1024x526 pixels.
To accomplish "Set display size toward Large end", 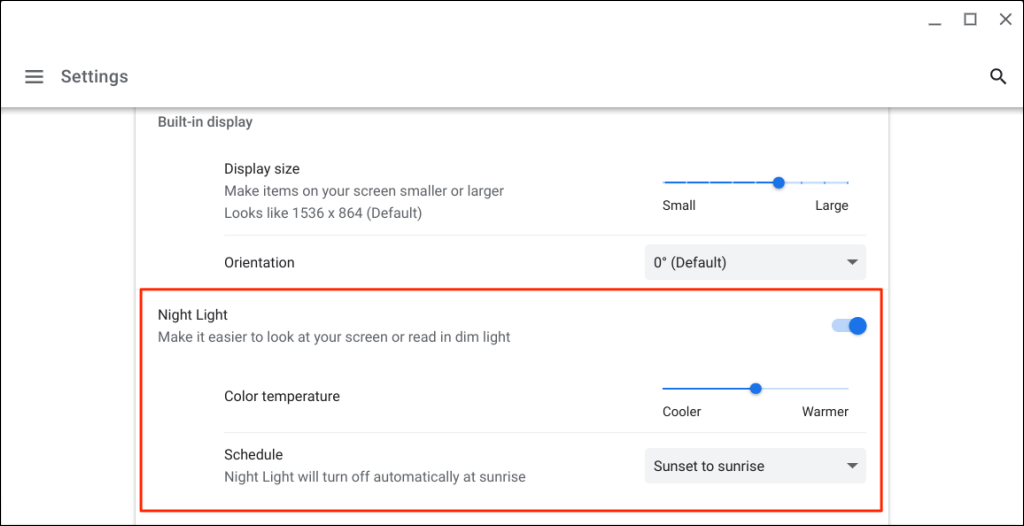I will (x=846, y=183).
